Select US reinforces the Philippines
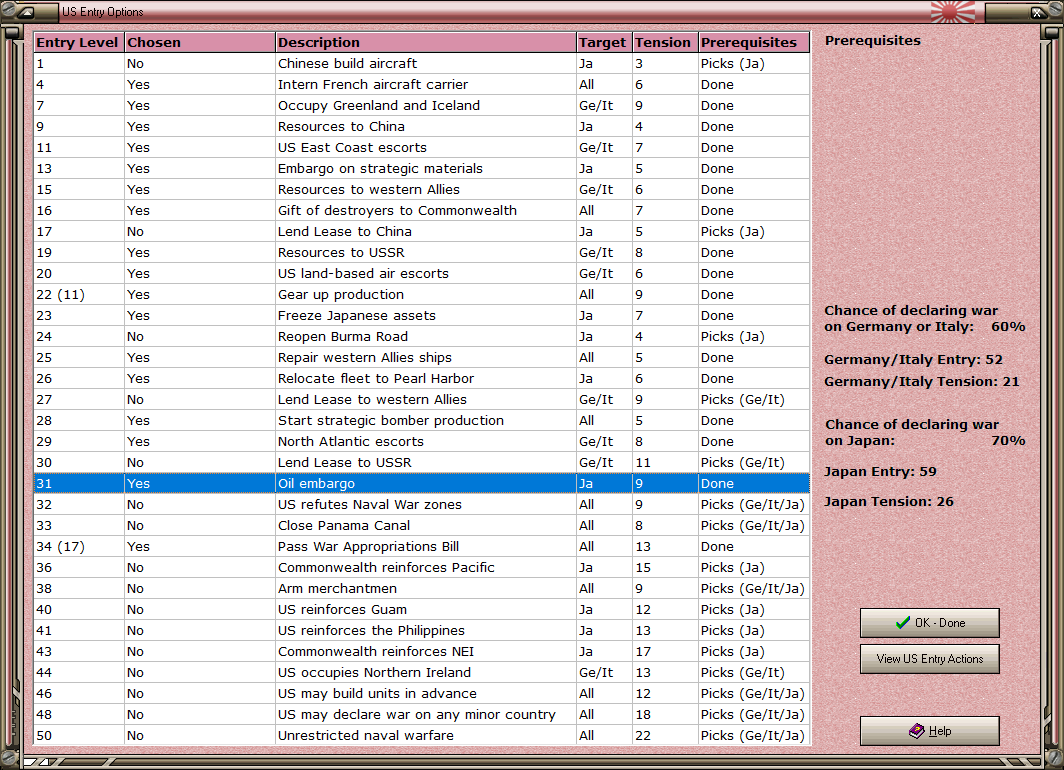1064x770 pixels. click(x=421, y=631)
